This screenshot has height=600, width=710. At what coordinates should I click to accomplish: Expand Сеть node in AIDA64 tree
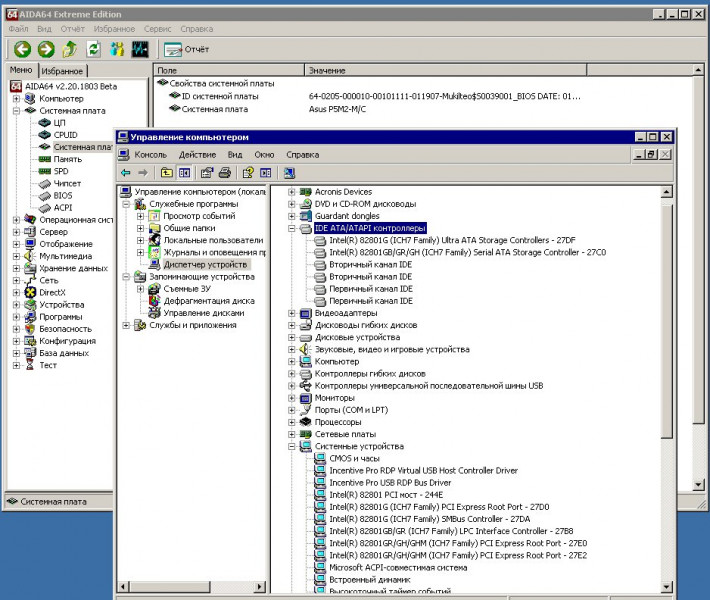point(16,280)
